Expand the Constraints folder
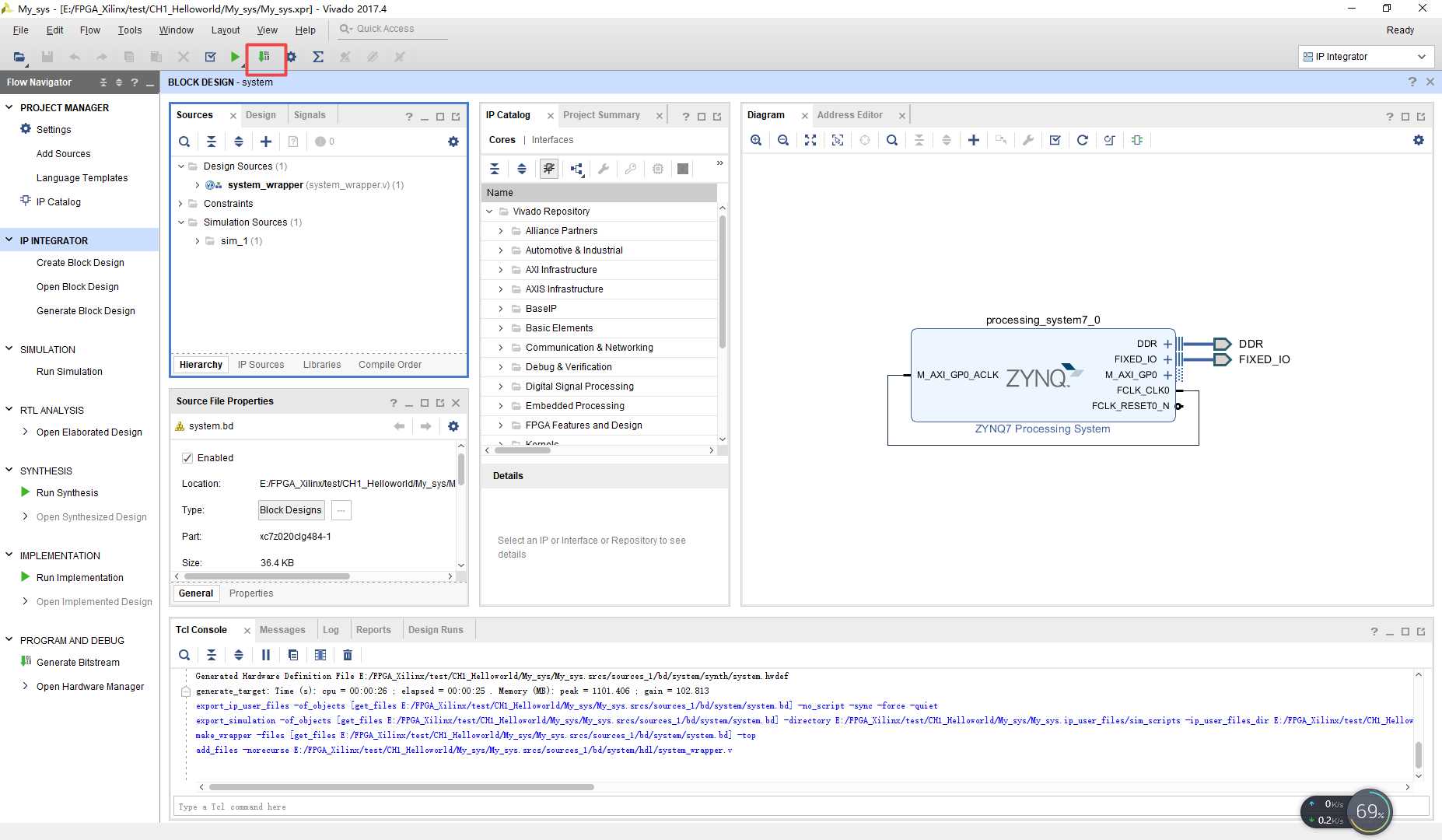Viewport: 1442px width, 840px height. pyautogui.click(x=181, y=204)
